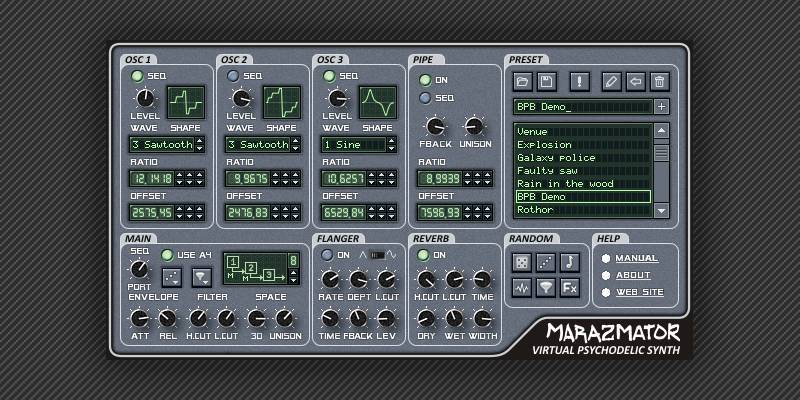Select the Galaxy police preset
Viewport: 800px width, 400px height.
pos(582,158)
